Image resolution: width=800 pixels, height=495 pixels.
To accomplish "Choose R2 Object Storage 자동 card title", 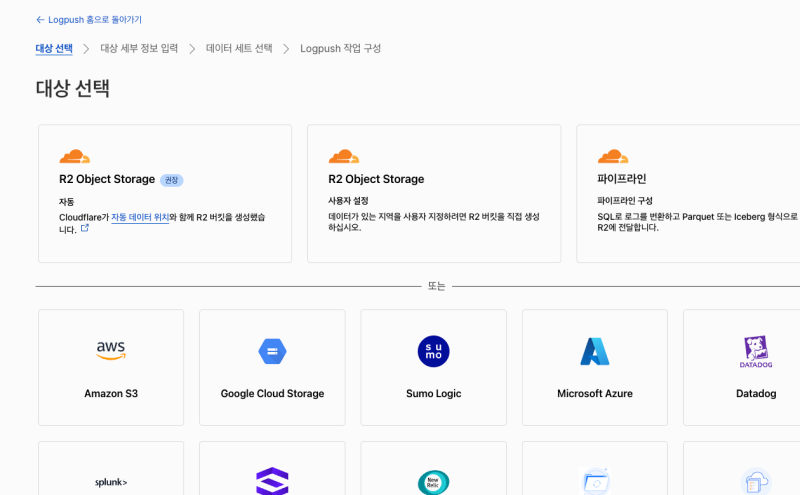I will click(107, 179).
